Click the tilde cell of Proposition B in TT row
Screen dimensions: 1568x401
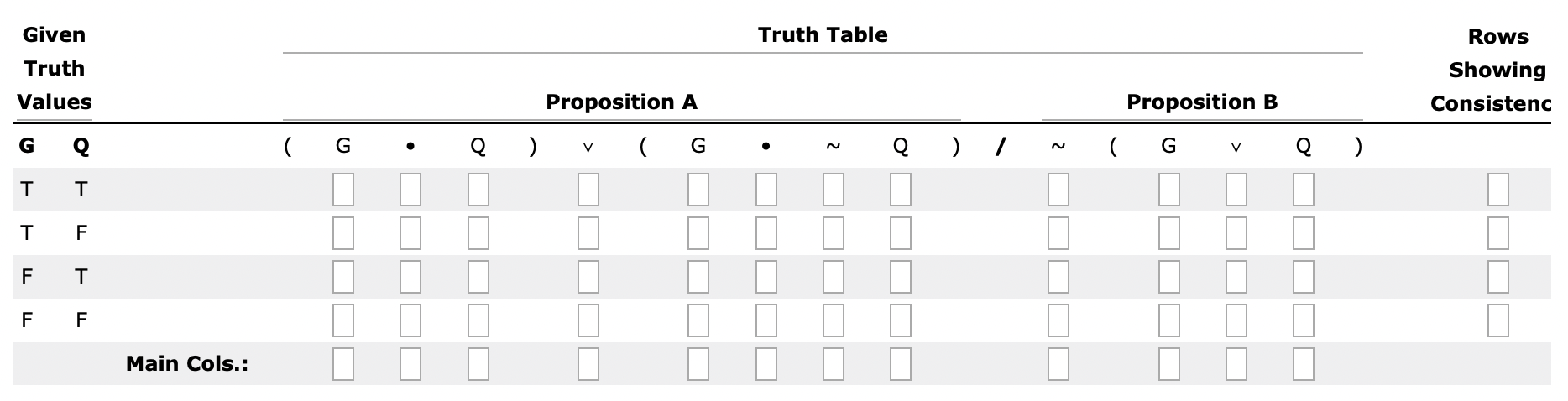(1058, 190)
